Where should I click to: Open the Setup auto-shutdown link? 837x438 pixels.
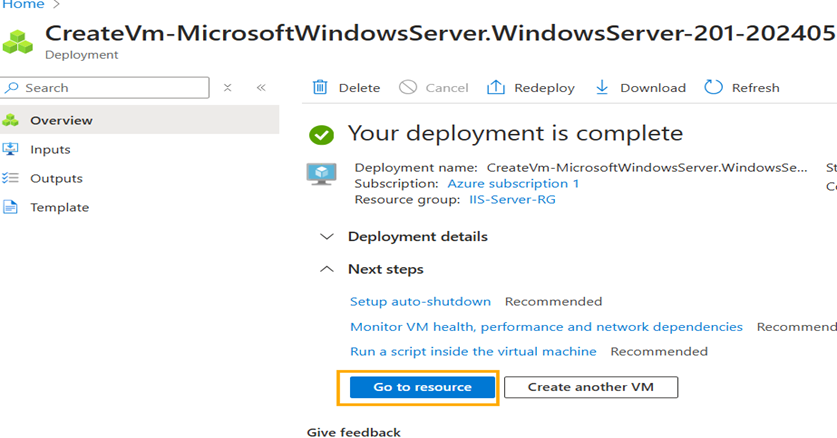[420, 301]
